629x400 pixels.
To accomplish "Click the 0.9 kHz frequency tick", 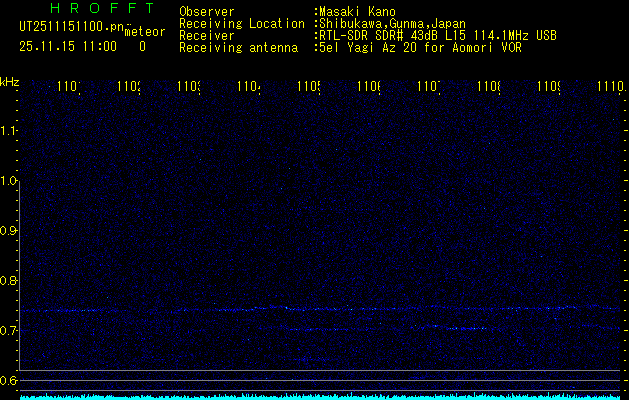I will (9, 231).
